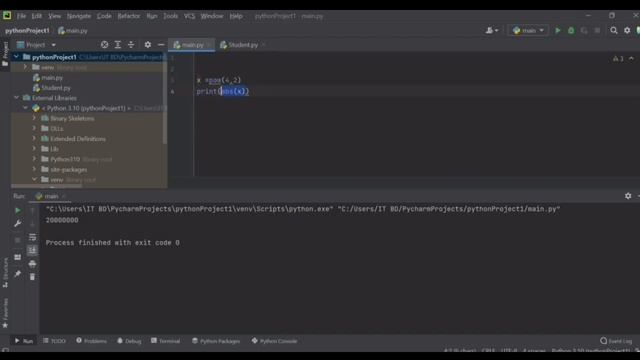Open the Help menu
This screenshot has width=640, height=360.
click(x=236, y=16)
